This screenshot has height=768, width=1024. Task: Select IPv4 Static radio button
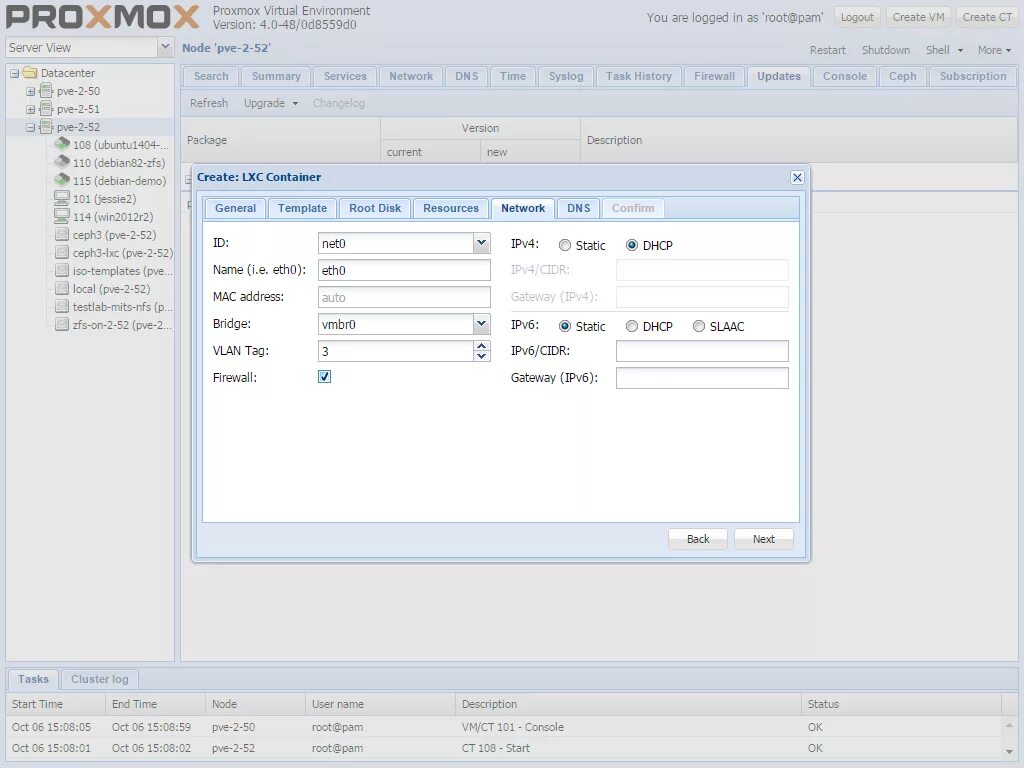[564, 246]
